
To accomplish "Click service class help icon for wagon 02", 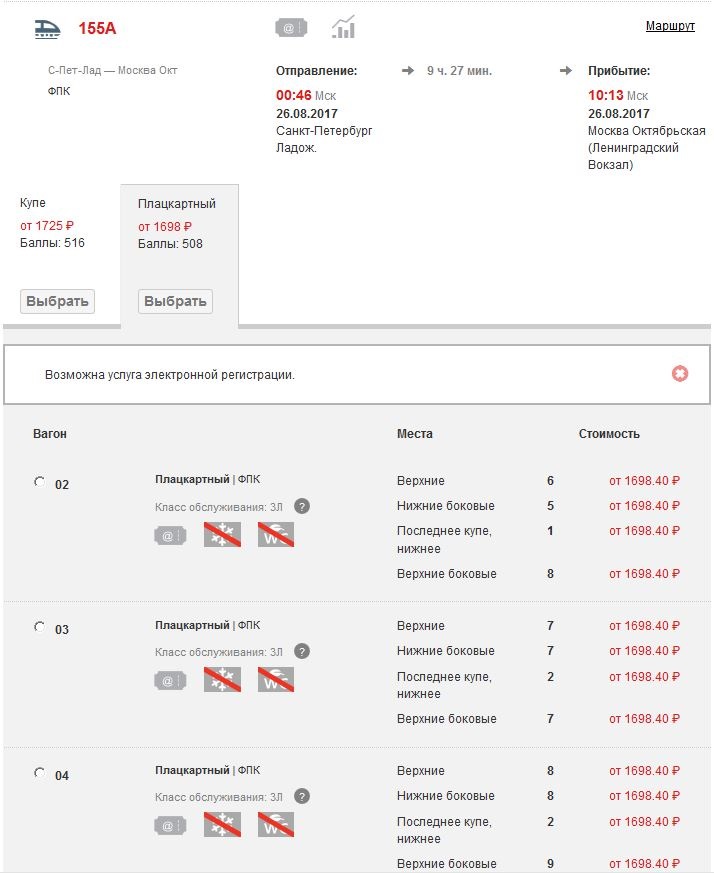I will [x=302, y=506].
